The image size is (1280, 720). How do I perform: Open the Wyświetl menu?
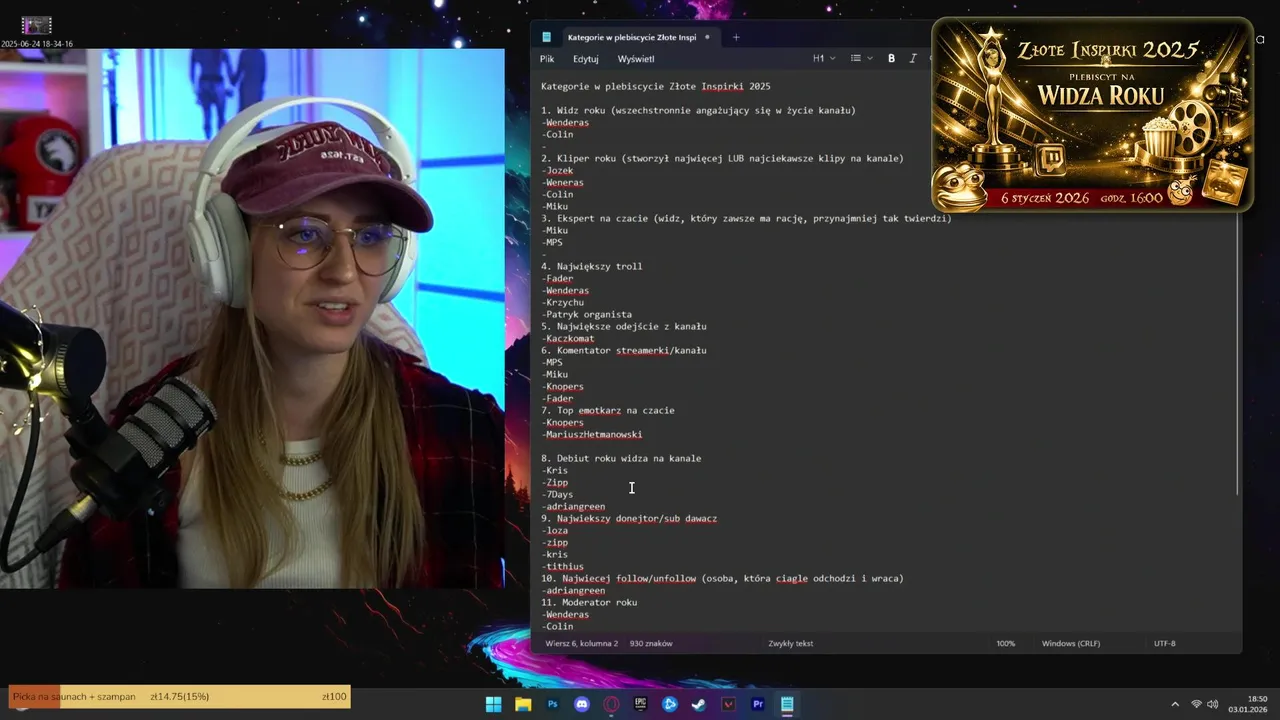click(636, 59)
